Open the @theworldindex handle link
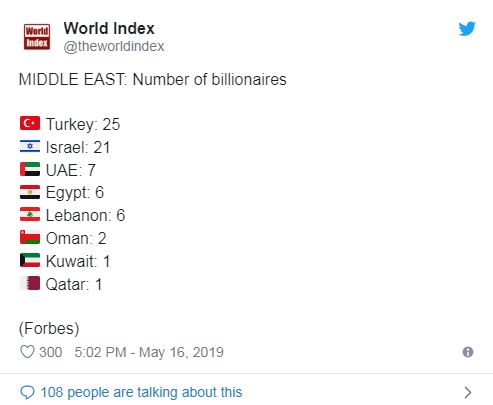This screenshot has height=405, width=493. point(114,46)
